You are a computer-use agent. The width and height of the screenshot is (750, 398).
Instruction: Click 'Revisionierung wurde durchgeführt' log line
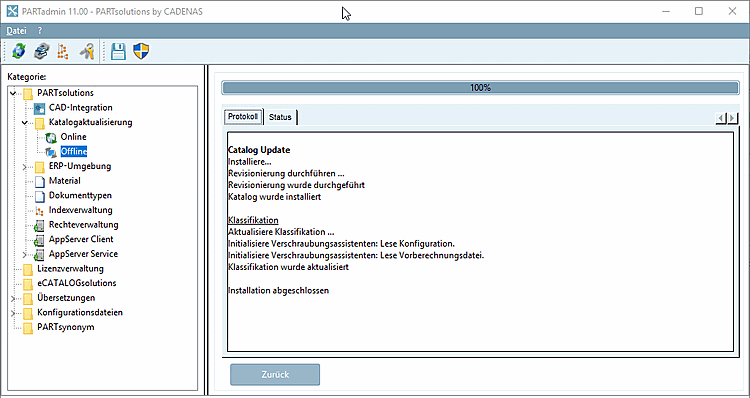point(296,185)
